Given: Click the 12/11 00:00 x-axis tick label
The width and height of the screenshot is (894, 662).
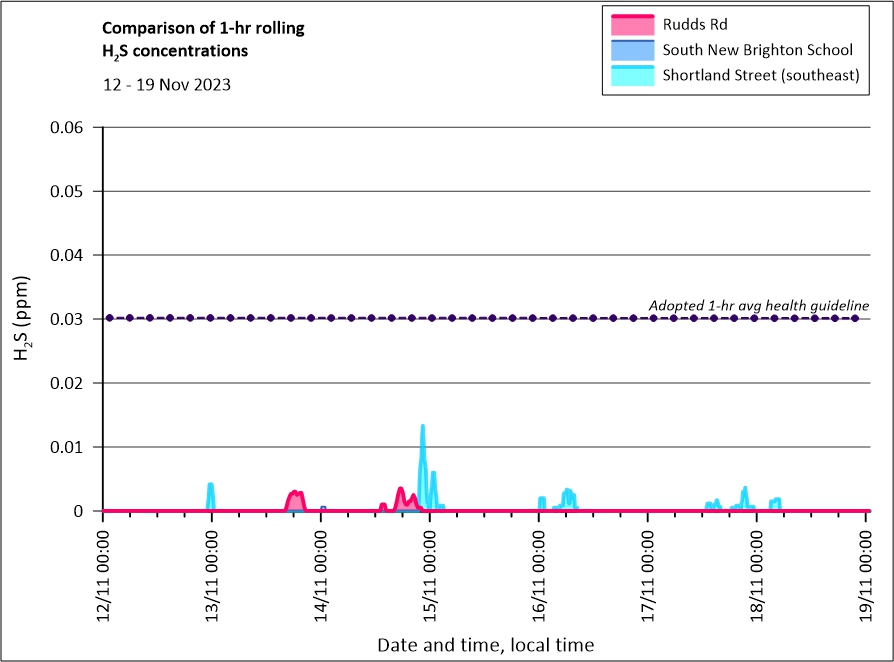Looking at the screenshot, I should (x=104, y=571).
